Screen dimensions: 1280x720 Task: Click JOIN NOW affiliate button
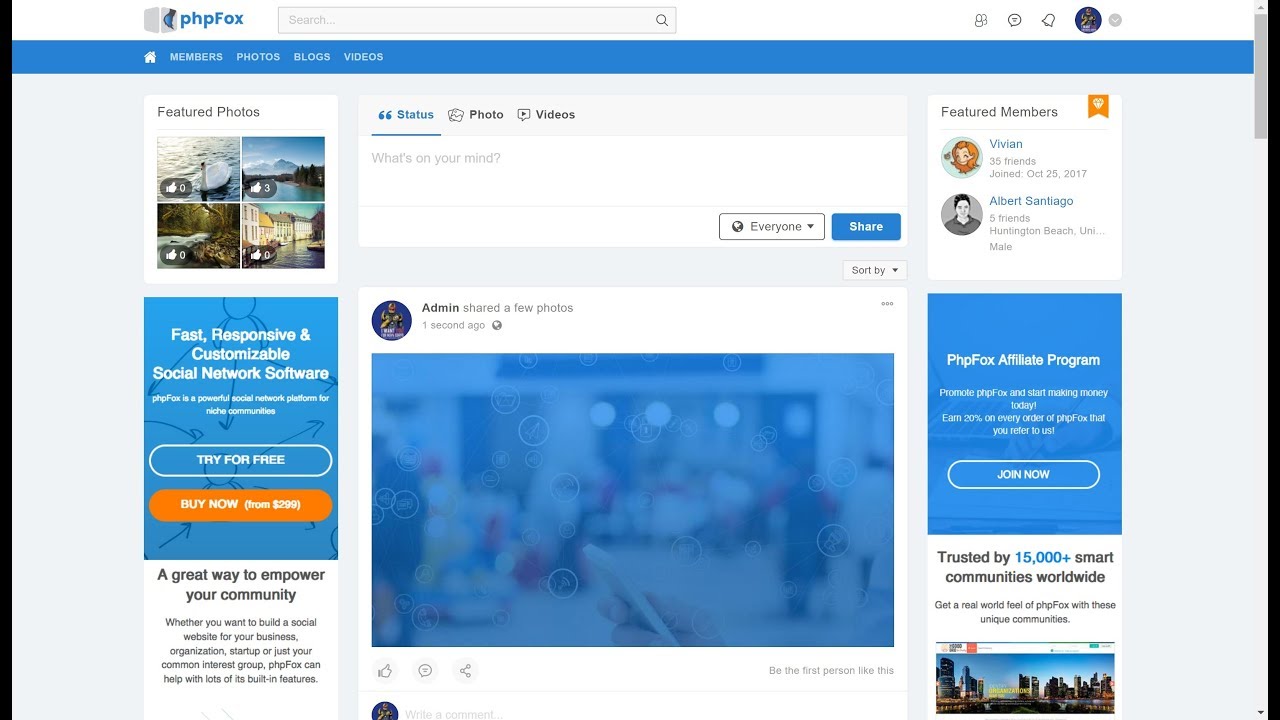1024,474
